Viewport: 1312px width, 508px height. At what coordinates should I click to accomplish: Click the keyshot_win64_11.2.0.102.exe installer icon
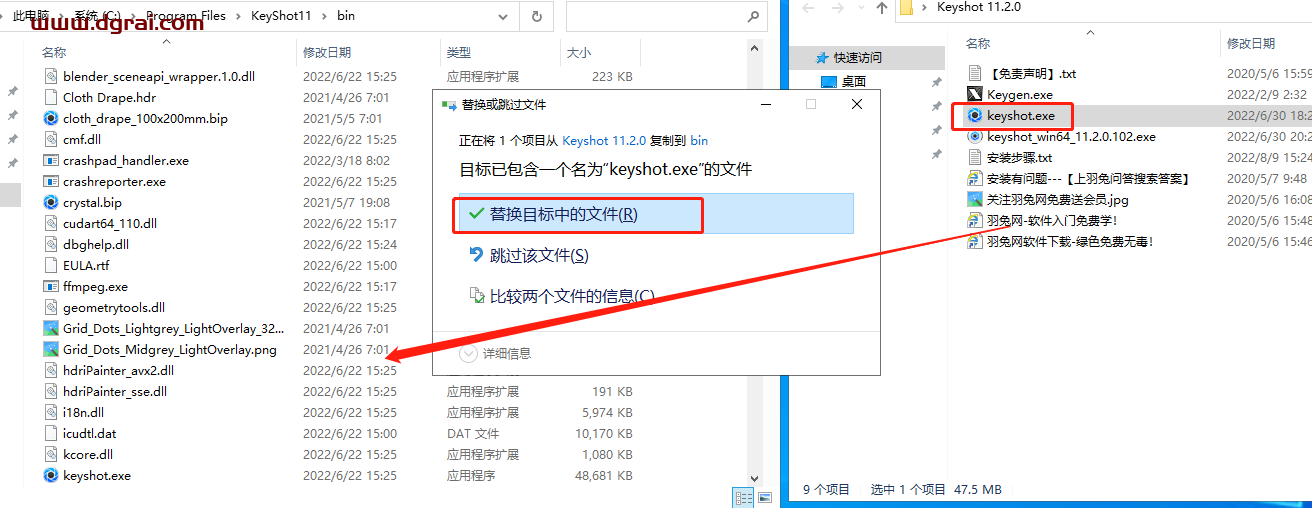coord(975,137)
